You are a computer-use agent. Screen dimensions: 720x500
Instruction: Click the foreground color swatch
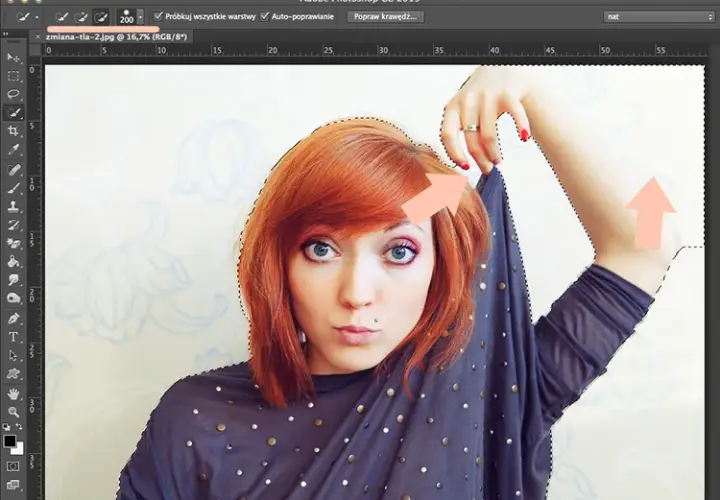[x=10, y=441]
